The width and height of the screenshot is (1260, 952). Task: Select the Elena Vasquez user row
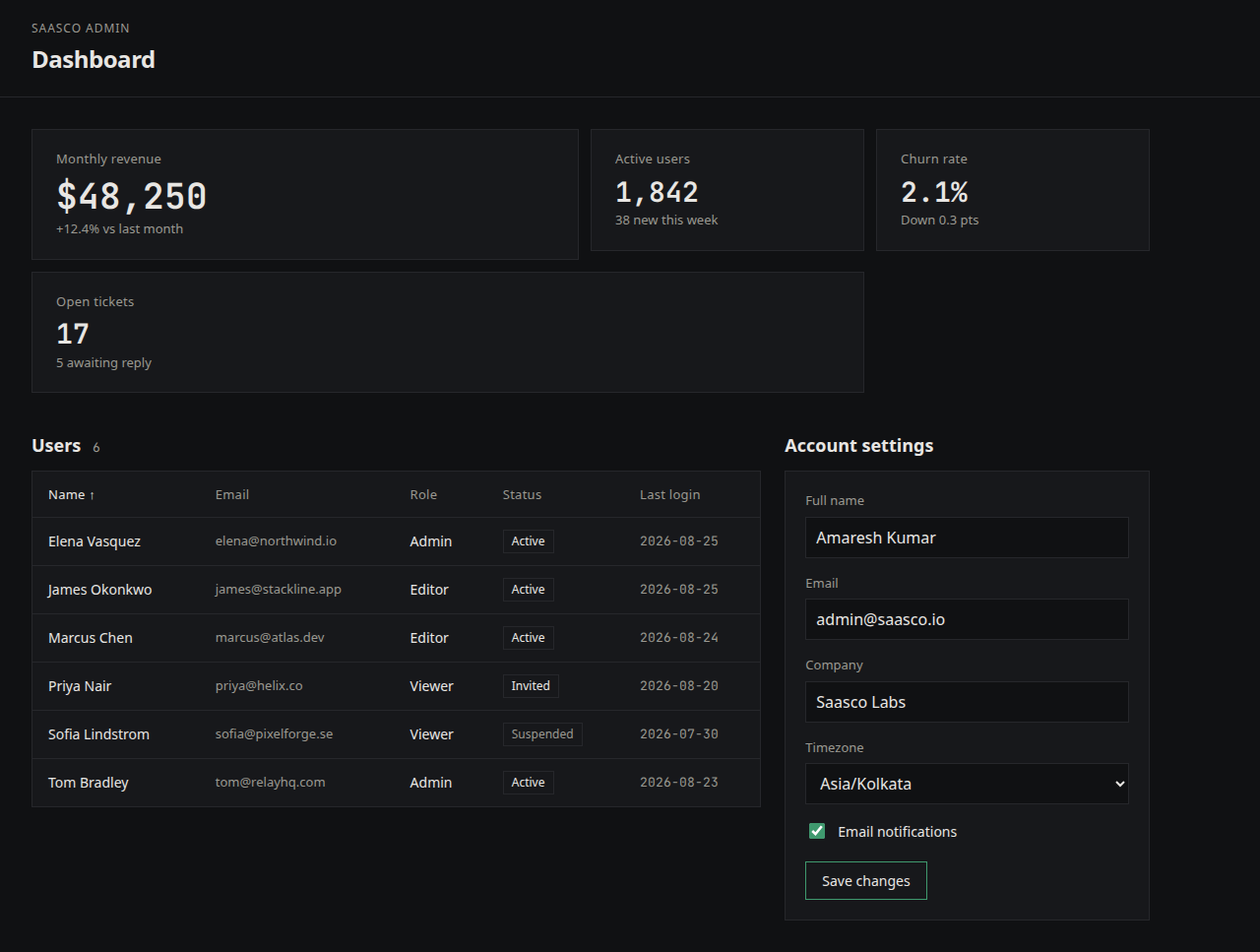pos(396,541)
